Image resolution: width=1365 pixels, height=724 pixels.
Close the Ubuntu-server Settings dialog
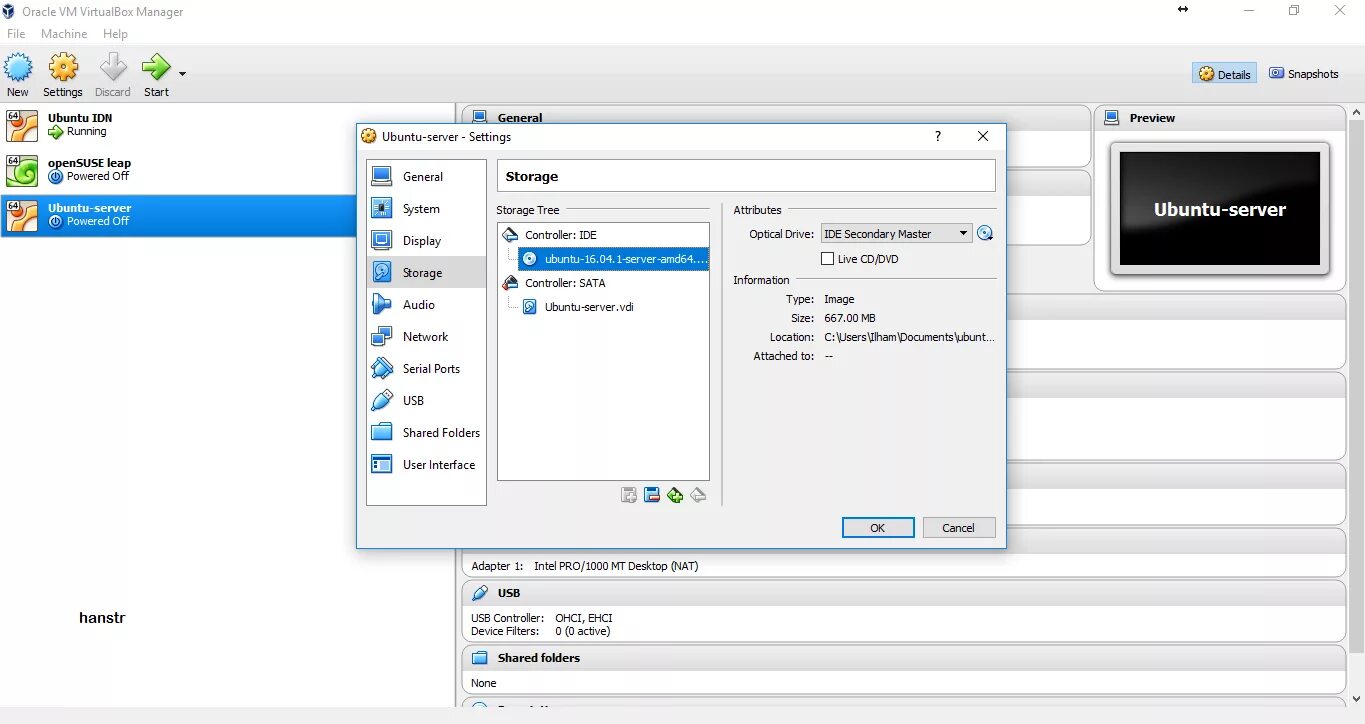point(983,136)
